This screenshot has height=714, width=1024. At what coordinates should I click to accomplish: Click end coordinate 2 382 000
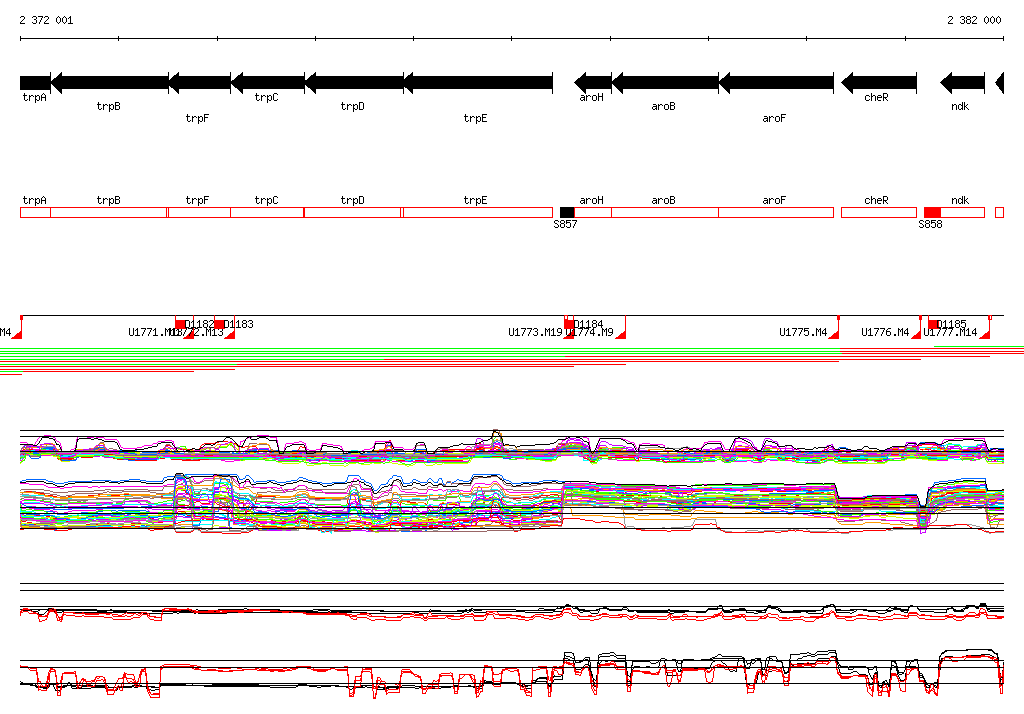974,20
